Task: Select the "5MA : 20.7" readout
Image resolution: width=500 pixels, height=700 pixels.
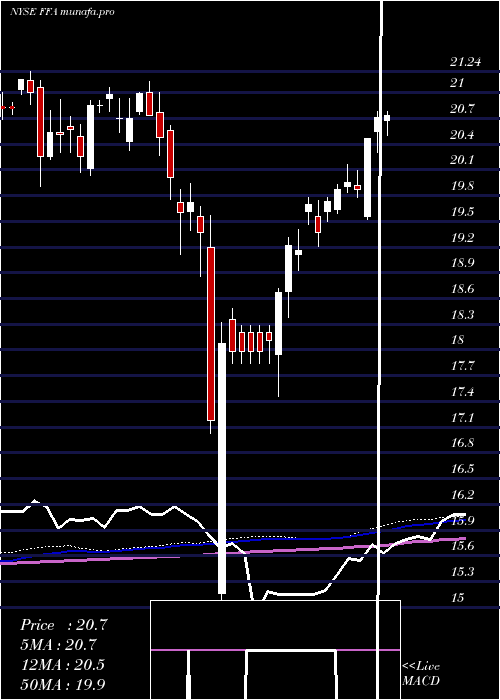Action: click(59, 645)
